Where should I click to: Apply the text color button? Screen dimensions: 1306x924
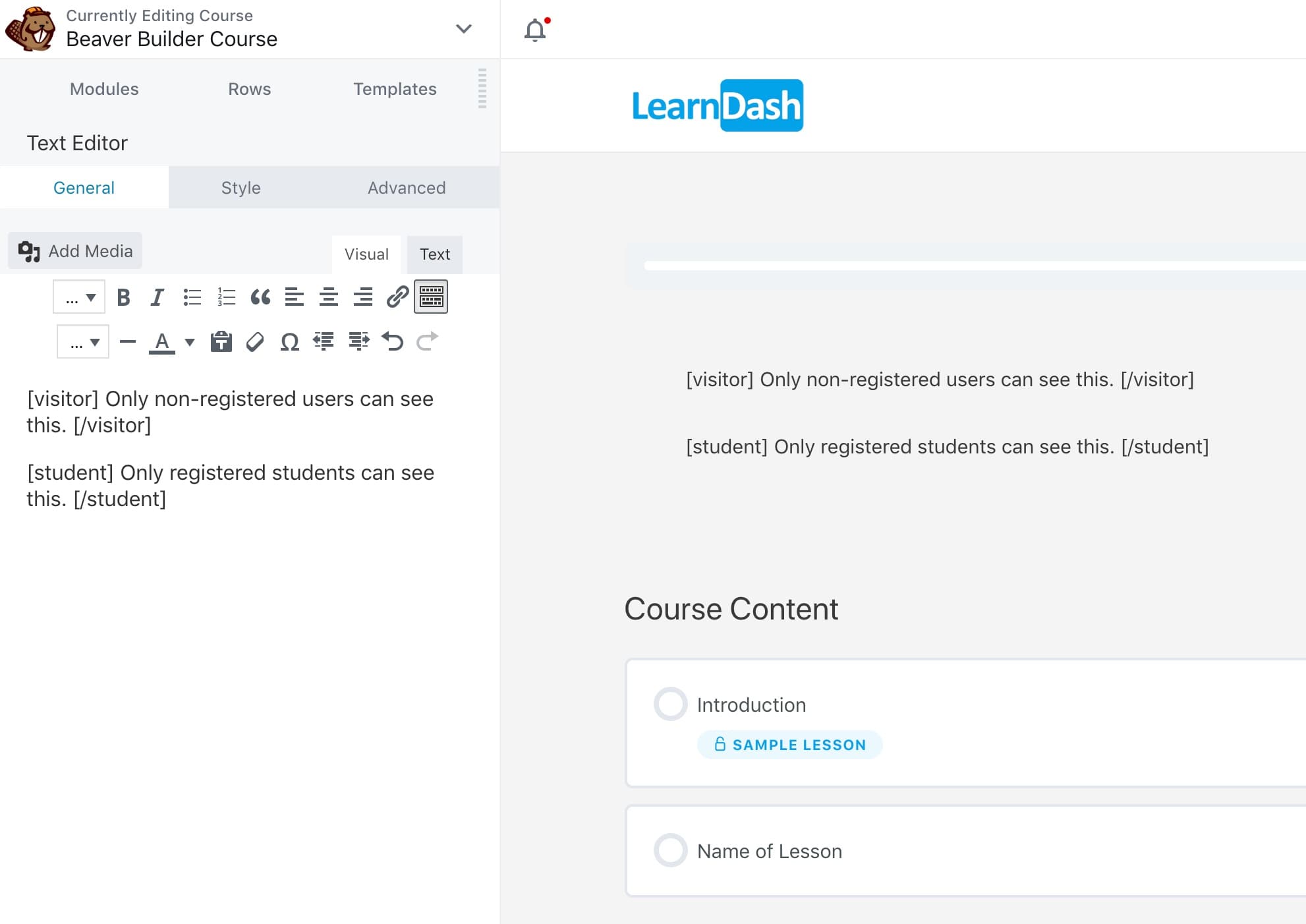click(162, 342)
